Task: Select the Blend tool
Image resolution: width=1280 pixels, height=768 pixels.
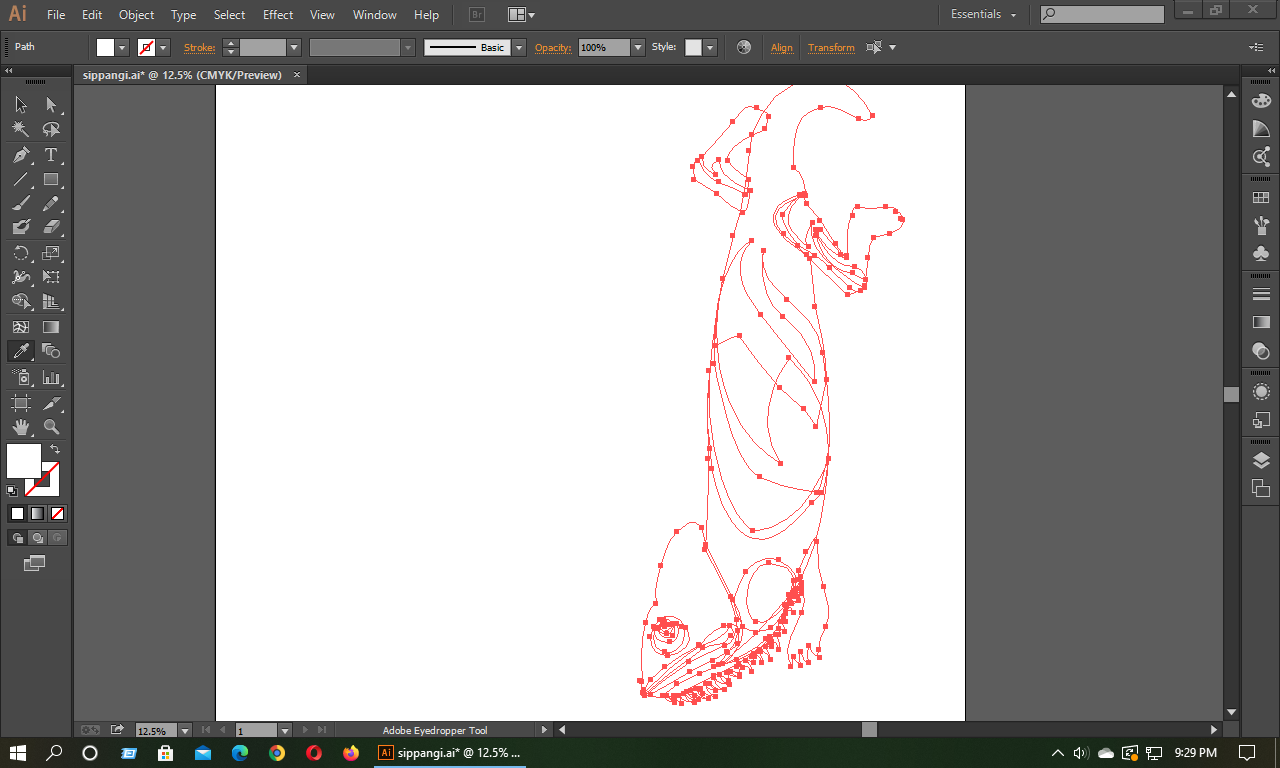Action: pyautogui.click(x=51, y=351)
